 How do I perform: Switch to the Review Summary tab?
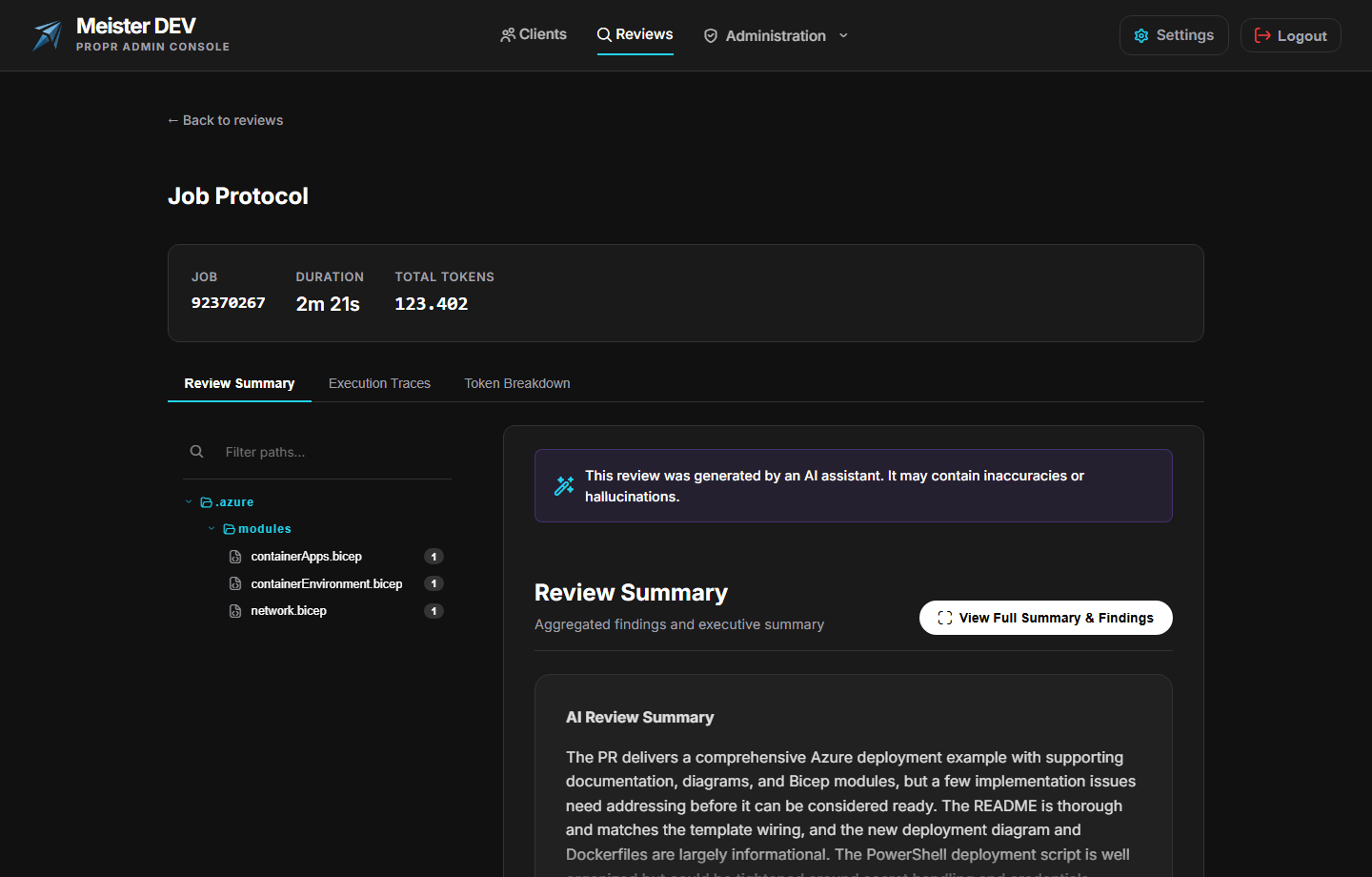tap(239, 383)
